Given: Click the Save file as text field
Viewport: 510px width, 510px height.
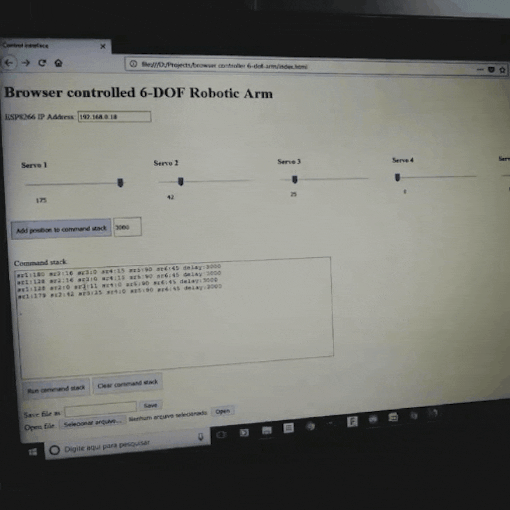Looking at the screenshot, I should click(x=101, y=409).
